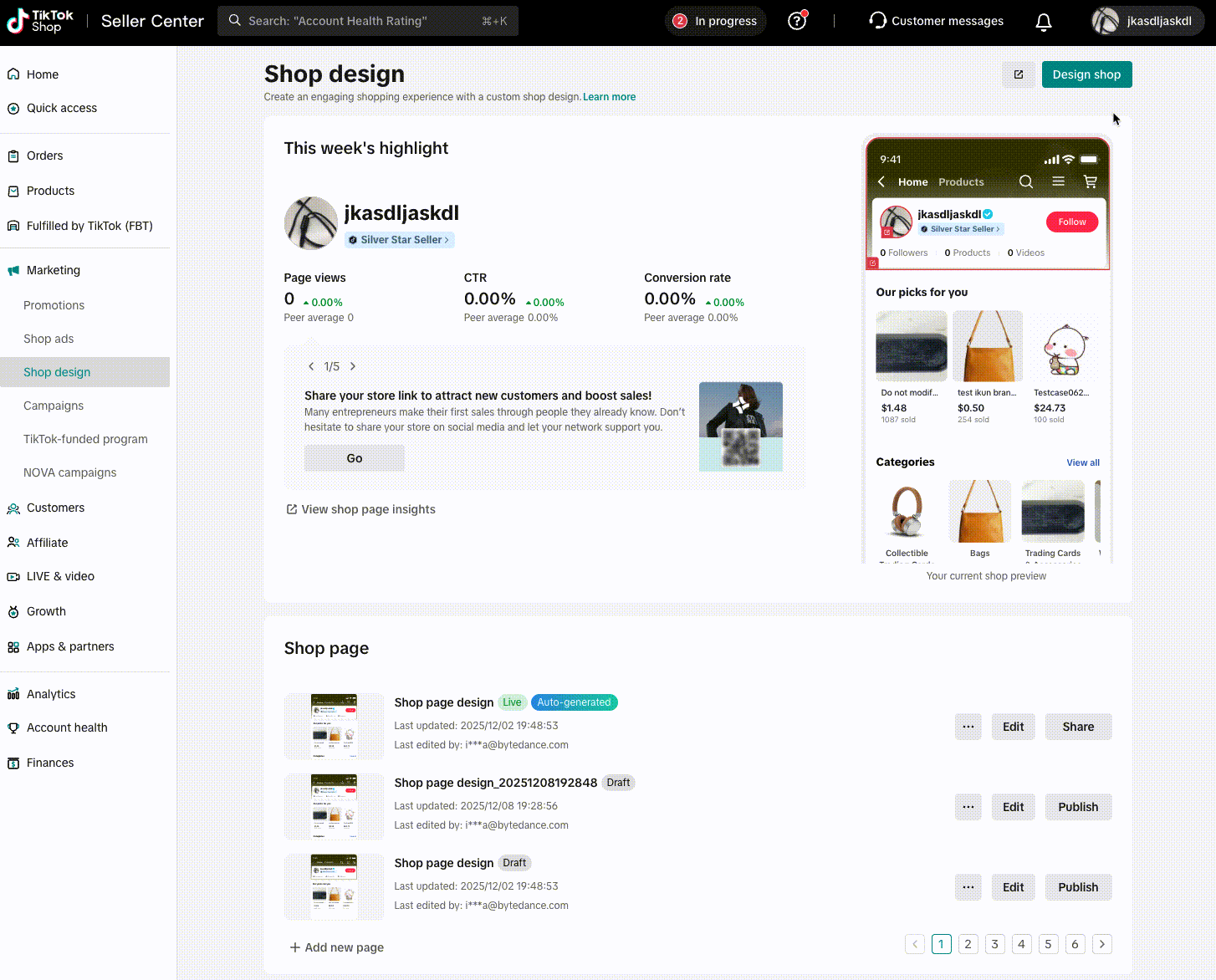Open the jkasdljaskdl account menu

point(1147,21)
